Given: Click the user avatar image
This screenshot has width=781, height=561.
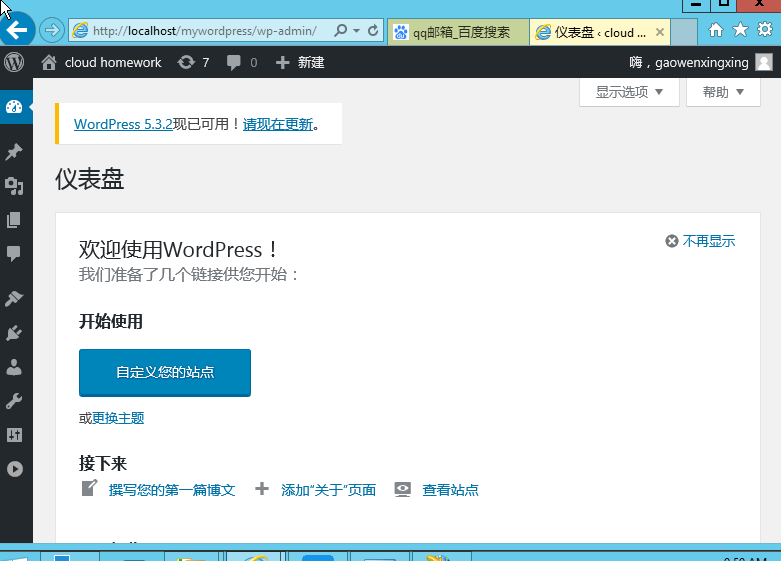Looking at the screenshot, I should pyautogui.click(x=764, y=62).
